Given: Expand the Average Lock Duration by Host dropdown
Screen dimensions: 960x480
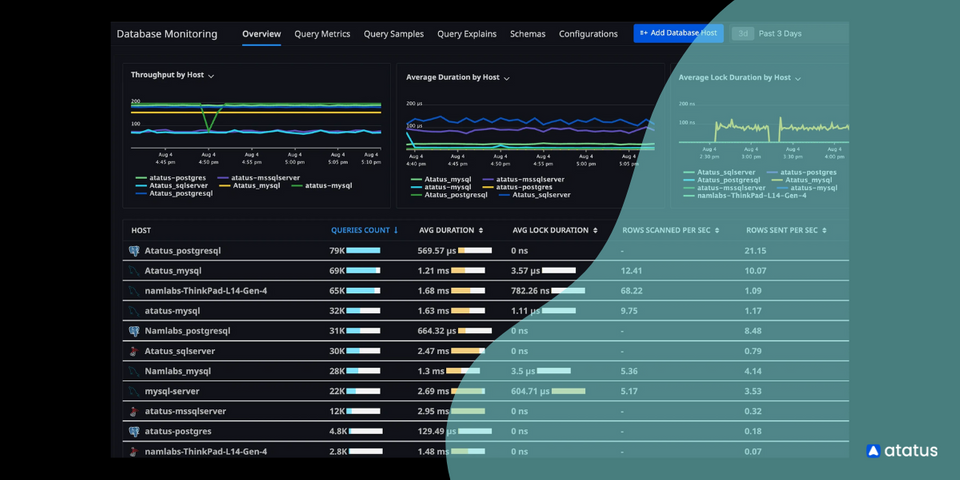Looking at the screenshot, I should tap(798, 78).
